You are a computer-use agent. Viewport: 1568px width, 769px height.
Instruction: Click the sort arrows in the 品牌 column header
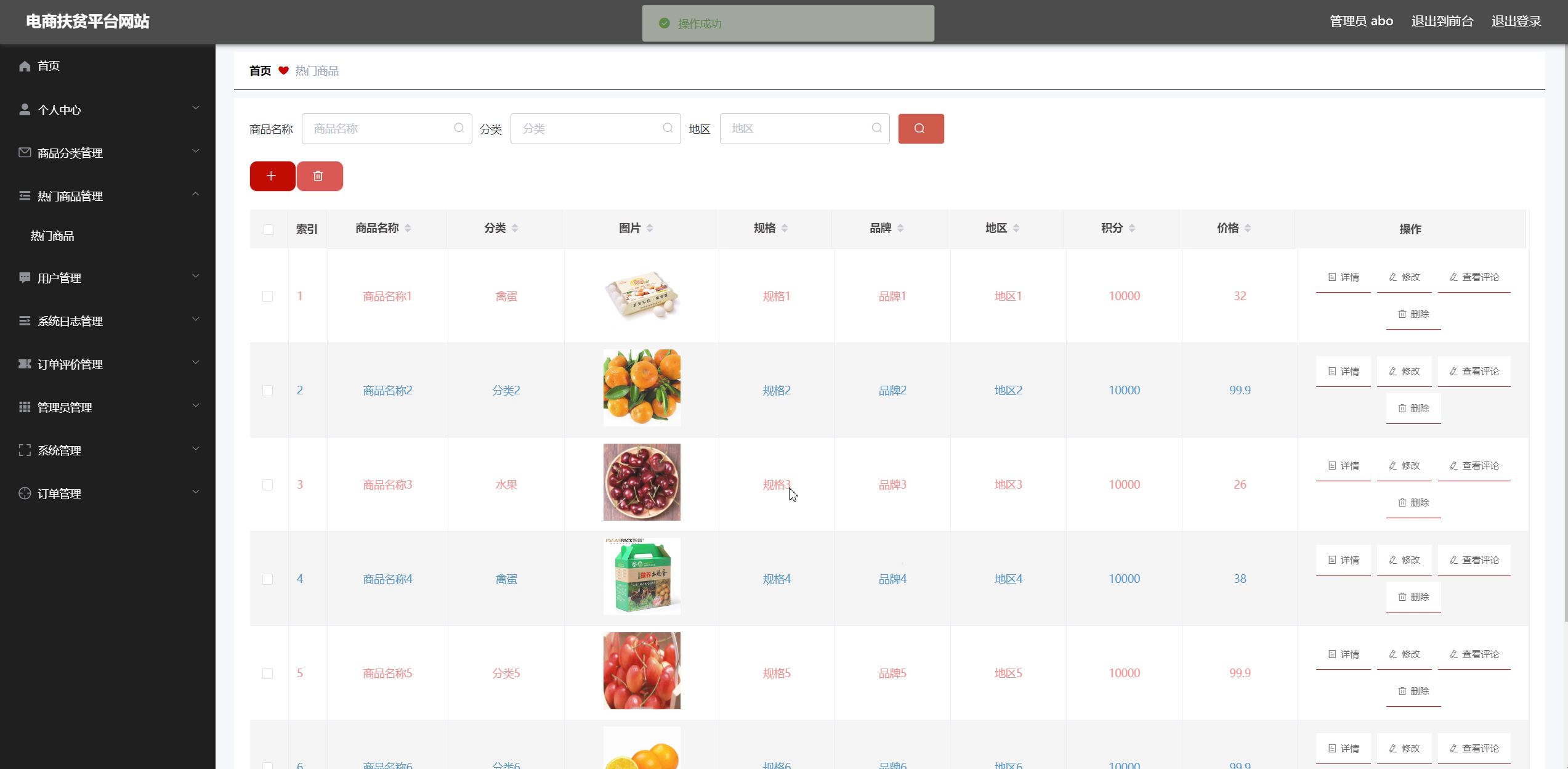tap(900, 229)
